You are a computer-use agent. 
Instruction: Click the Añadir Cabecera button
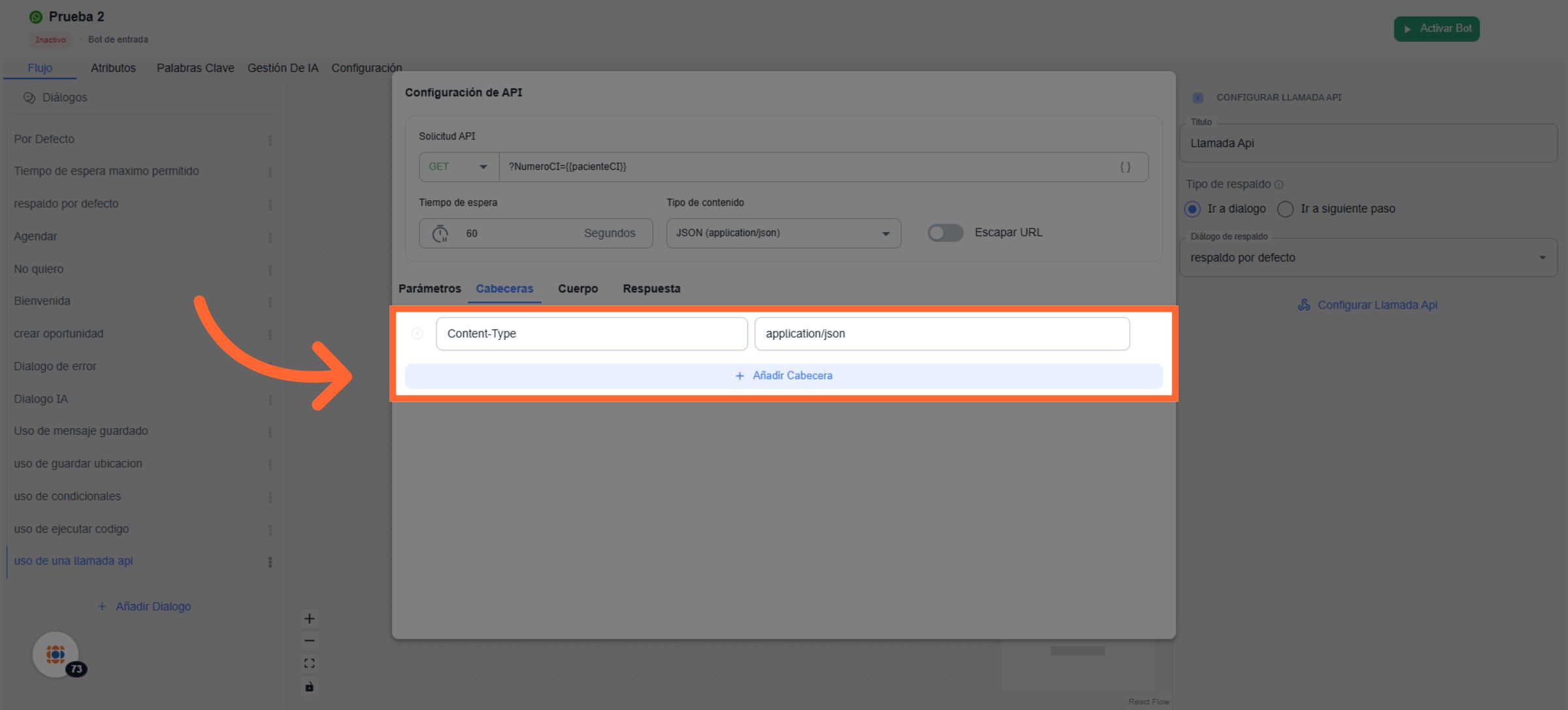click(x=783, y=376)
